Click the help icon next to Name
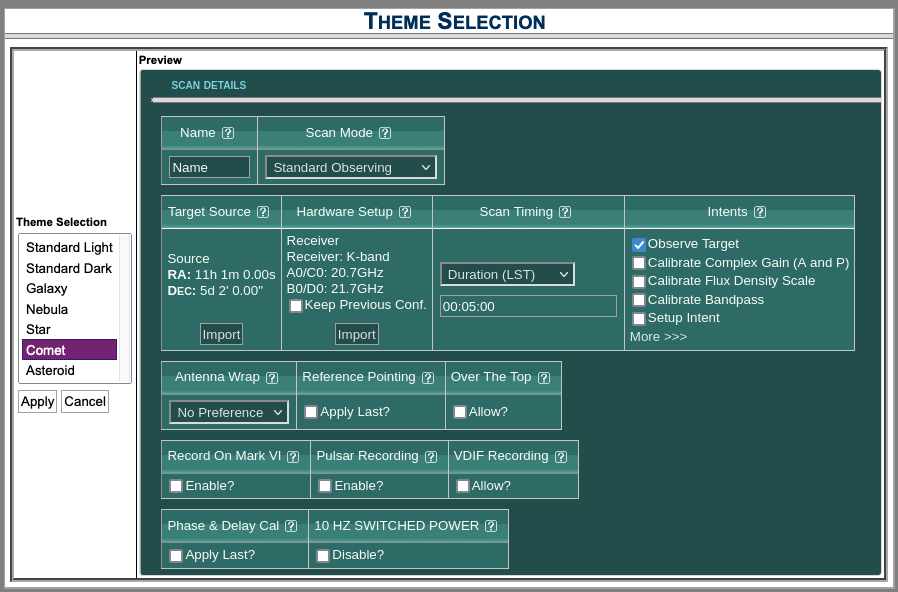The height and width of the screenshot is (592, 898). (228, 133)
